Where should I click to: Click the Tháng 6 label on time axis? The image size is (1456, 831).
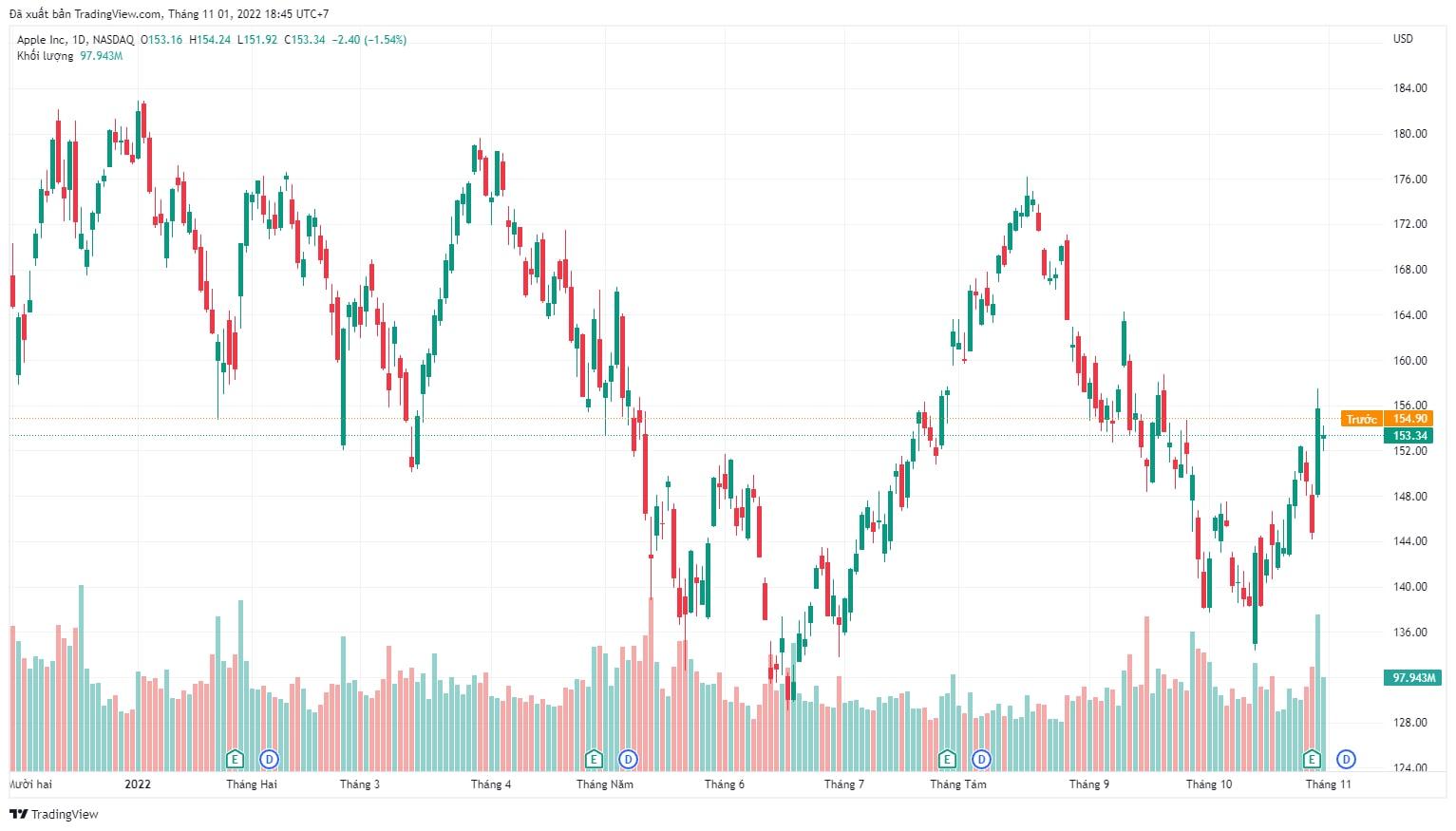click(x=725, y=784)
